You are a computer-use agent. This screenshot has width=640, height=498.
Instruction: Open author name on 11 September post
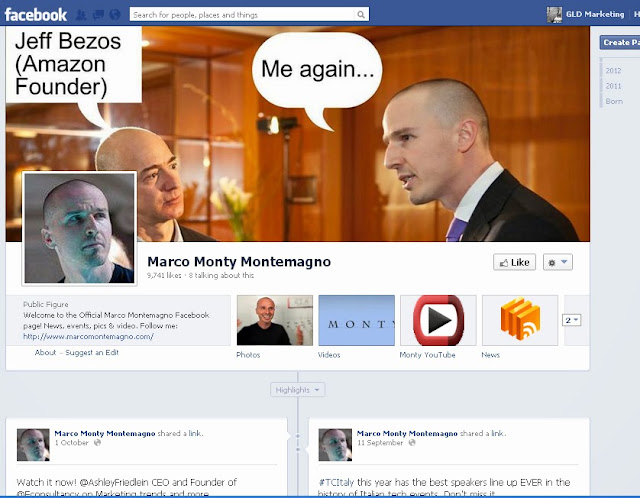(x=407, y=433)
